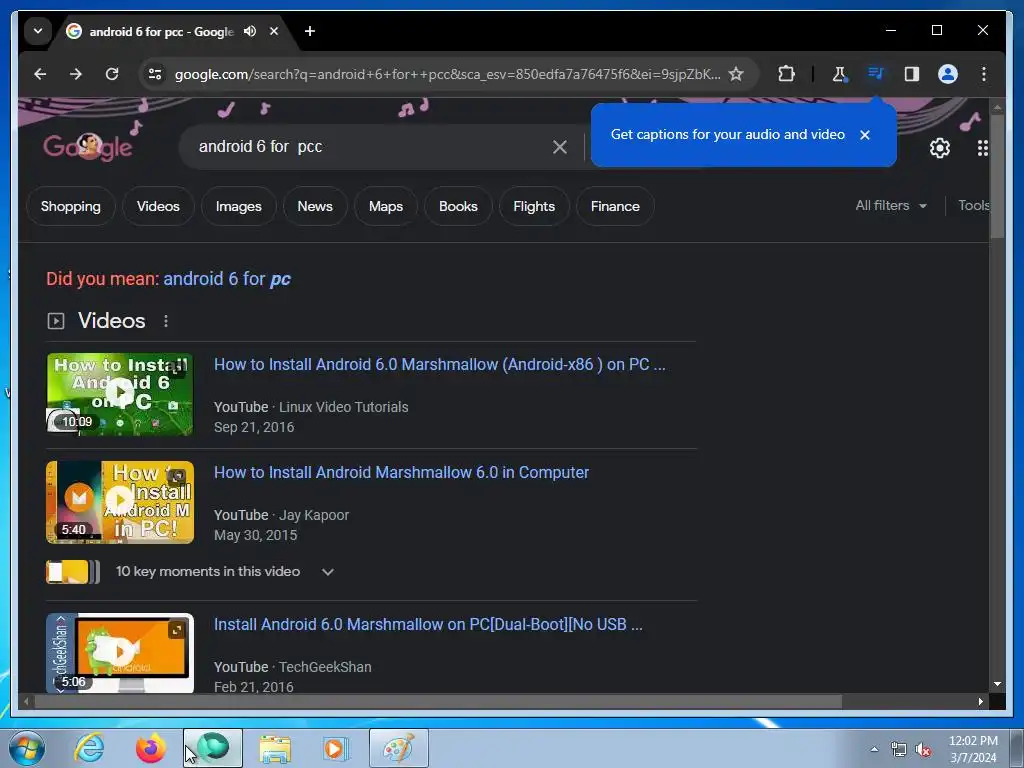Click the address bar URL field
Viewport: 1024px width, 768px height.
click(447, 74)
